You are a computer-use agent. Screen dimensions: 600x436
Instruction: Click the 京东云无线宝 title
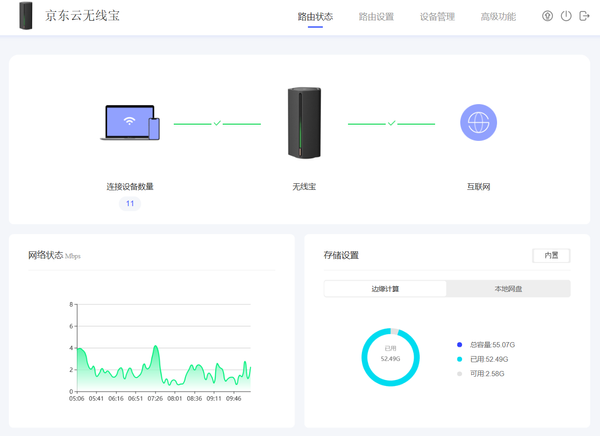(x=82, y=16)
